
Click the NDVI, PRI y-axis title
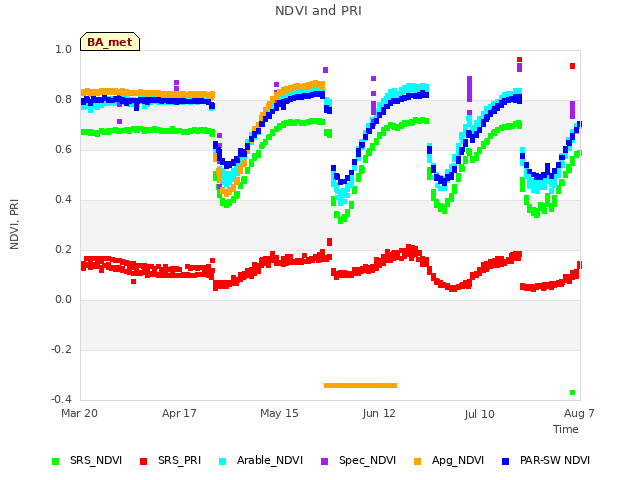click(14, 224)
